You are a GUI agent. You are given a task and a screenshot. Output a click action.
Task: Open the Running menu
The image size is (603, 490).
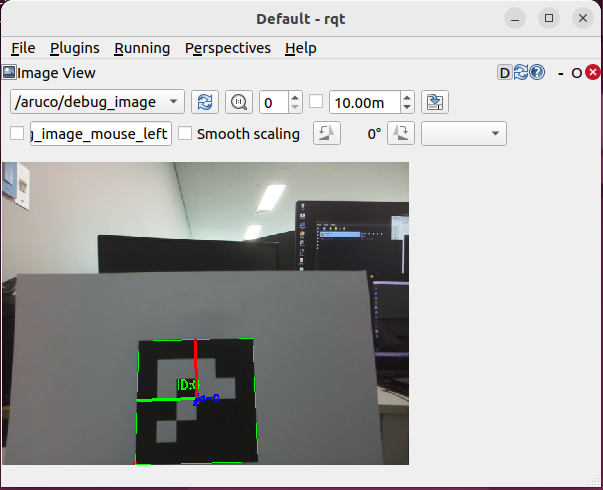(x=142, y=48)
